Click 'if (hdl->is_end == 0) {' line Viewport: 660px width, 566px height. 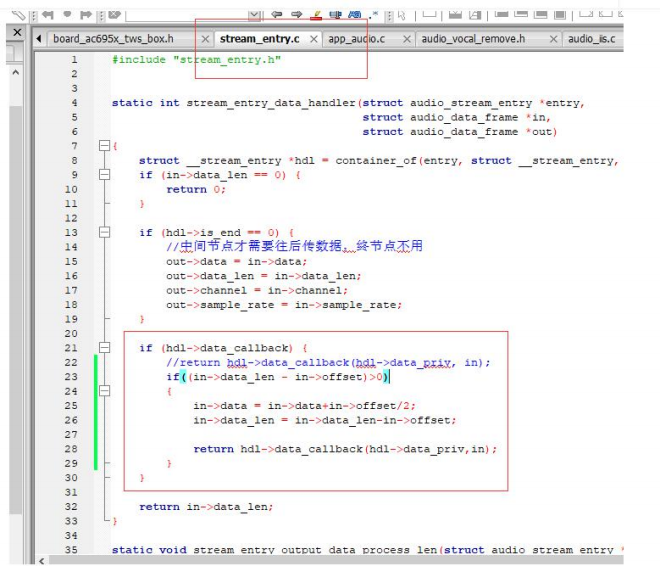(x=216, y=233)
